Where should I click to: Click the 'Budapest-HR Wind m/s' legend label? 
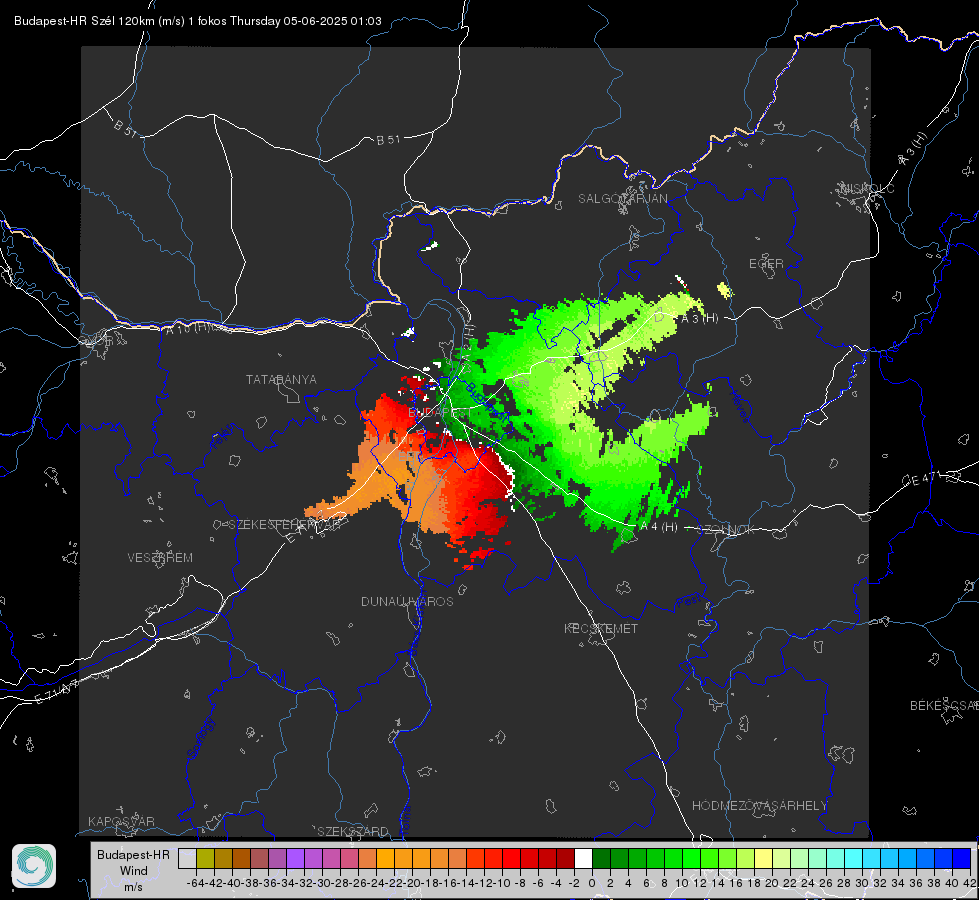(x=133, y=871)
